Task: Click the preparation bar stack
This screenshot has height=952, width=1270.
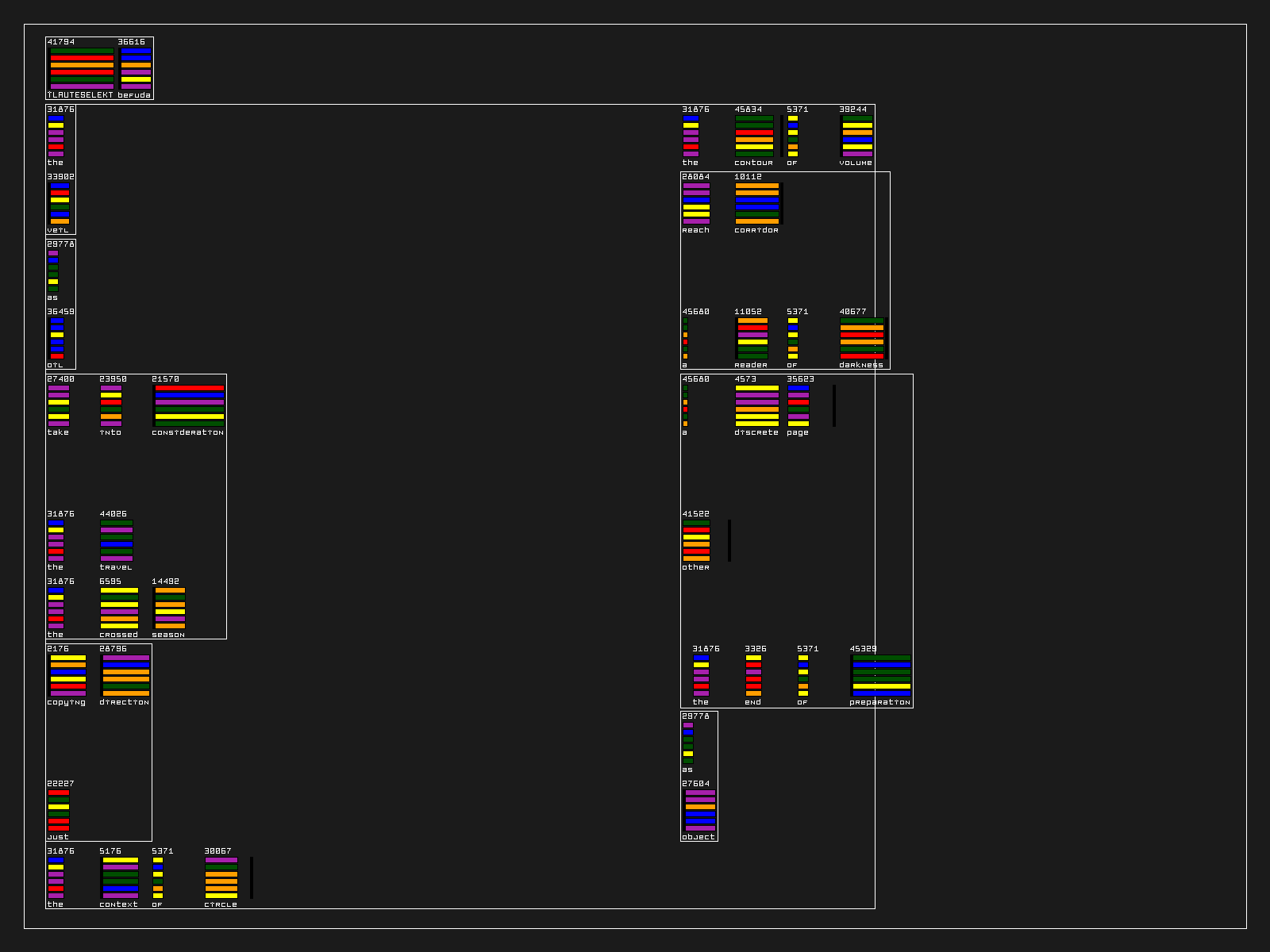Action: click(881, 675)
